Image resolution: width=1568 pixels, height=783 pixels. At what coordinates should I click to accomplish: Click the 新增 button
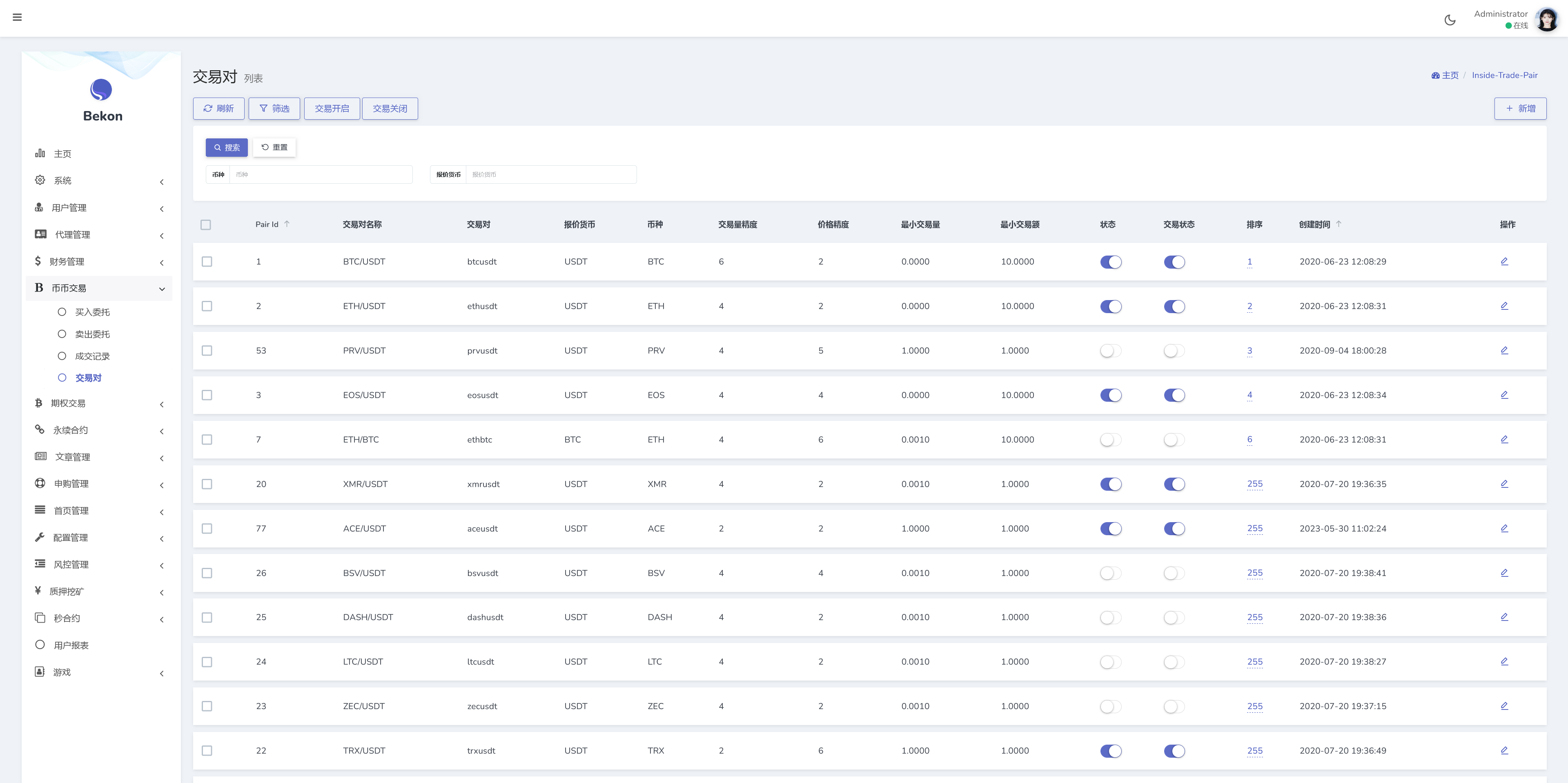point(1520,108)
